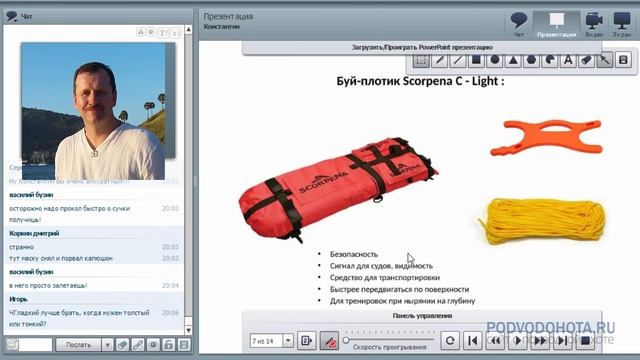Click the emoticon icon left of chat input

pos(12,345)
